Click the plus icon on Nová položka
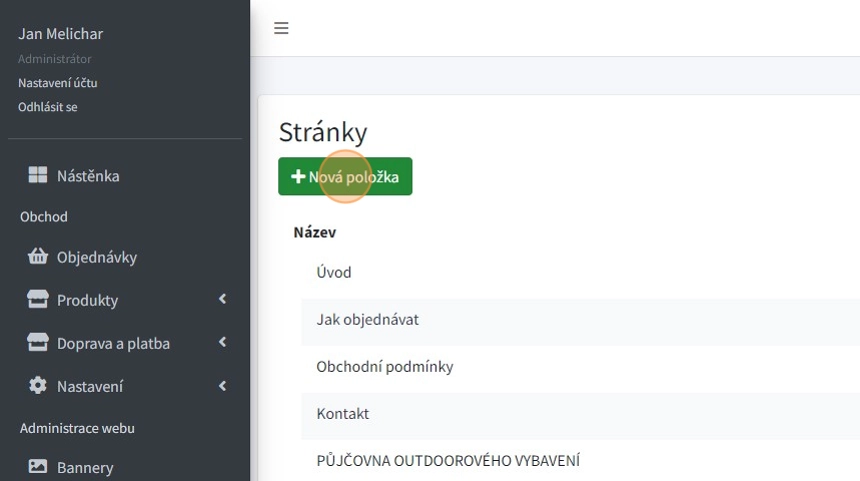 [x=298, y=177]
